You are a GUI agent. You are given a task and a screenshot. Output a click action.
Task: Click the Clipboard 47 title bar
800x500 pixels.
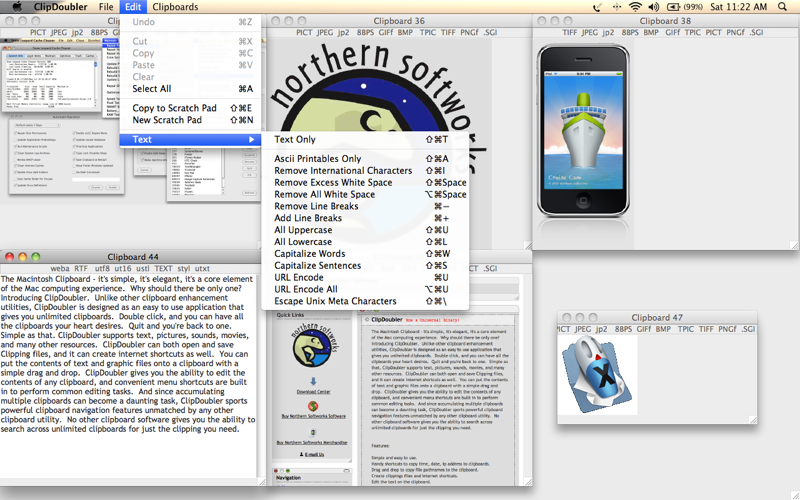tap(657, 317)
